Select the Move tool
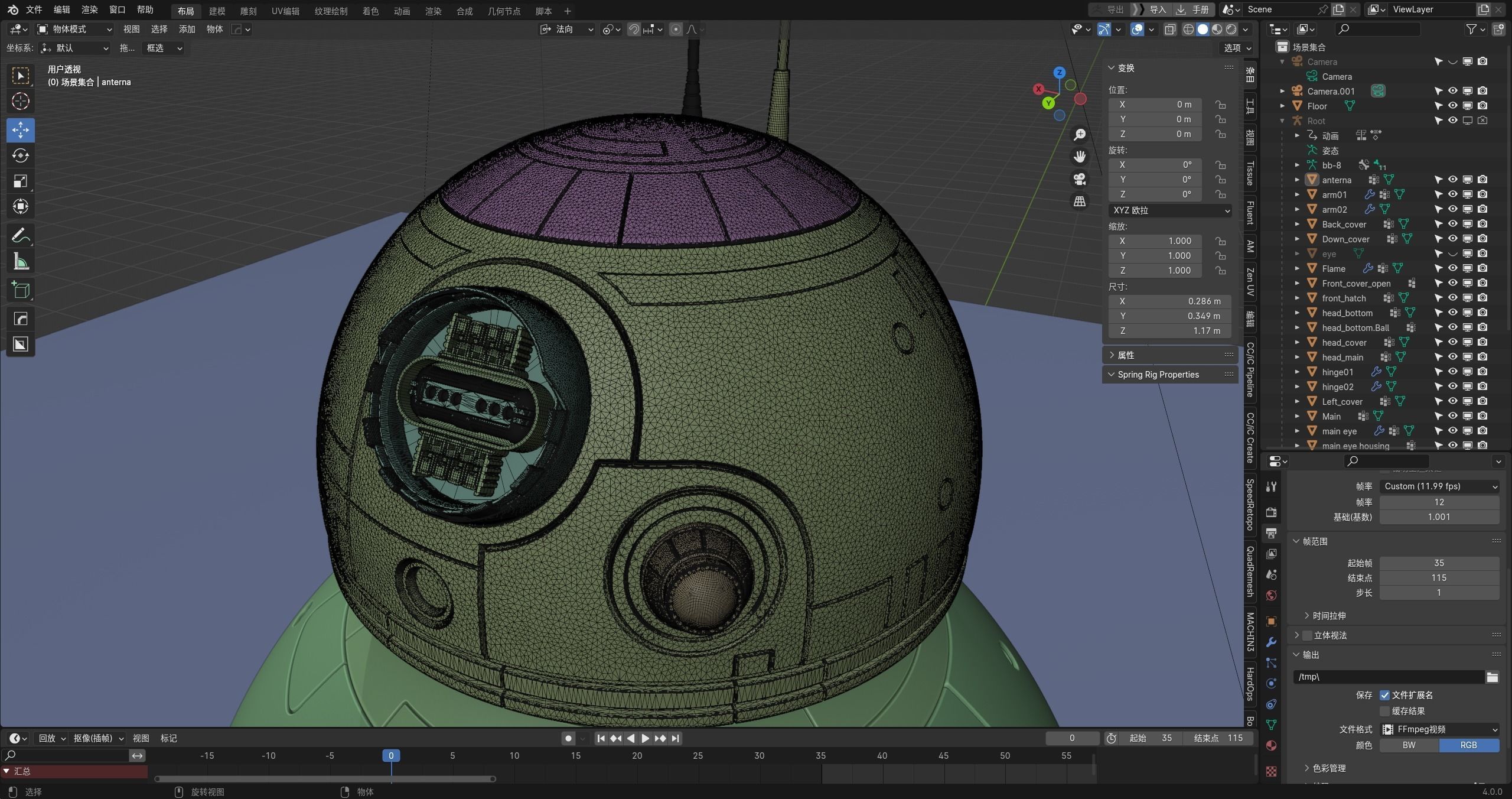1512x799 pixels. (x=21, y=129)
